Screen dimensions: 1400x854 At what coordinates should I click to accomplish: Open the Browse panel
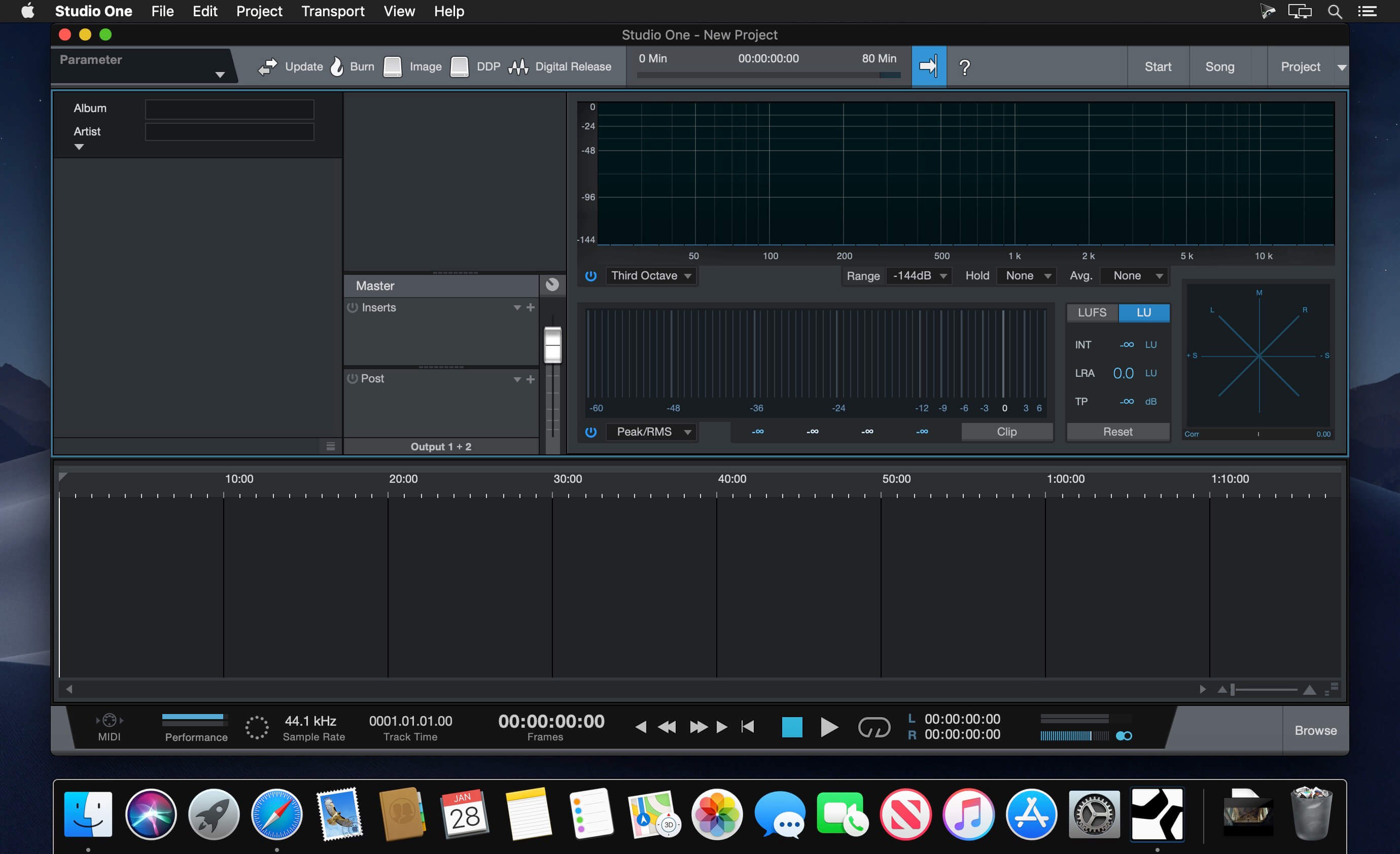point(1315,731)
